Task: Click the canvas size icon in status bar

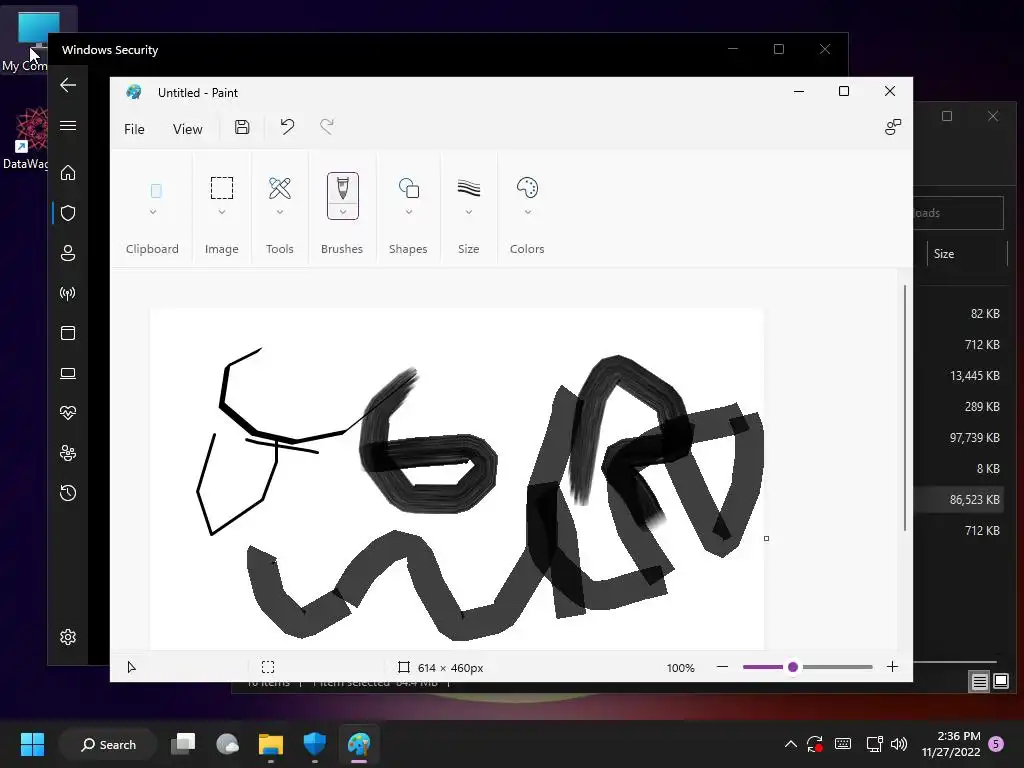Action: [404, 667]
